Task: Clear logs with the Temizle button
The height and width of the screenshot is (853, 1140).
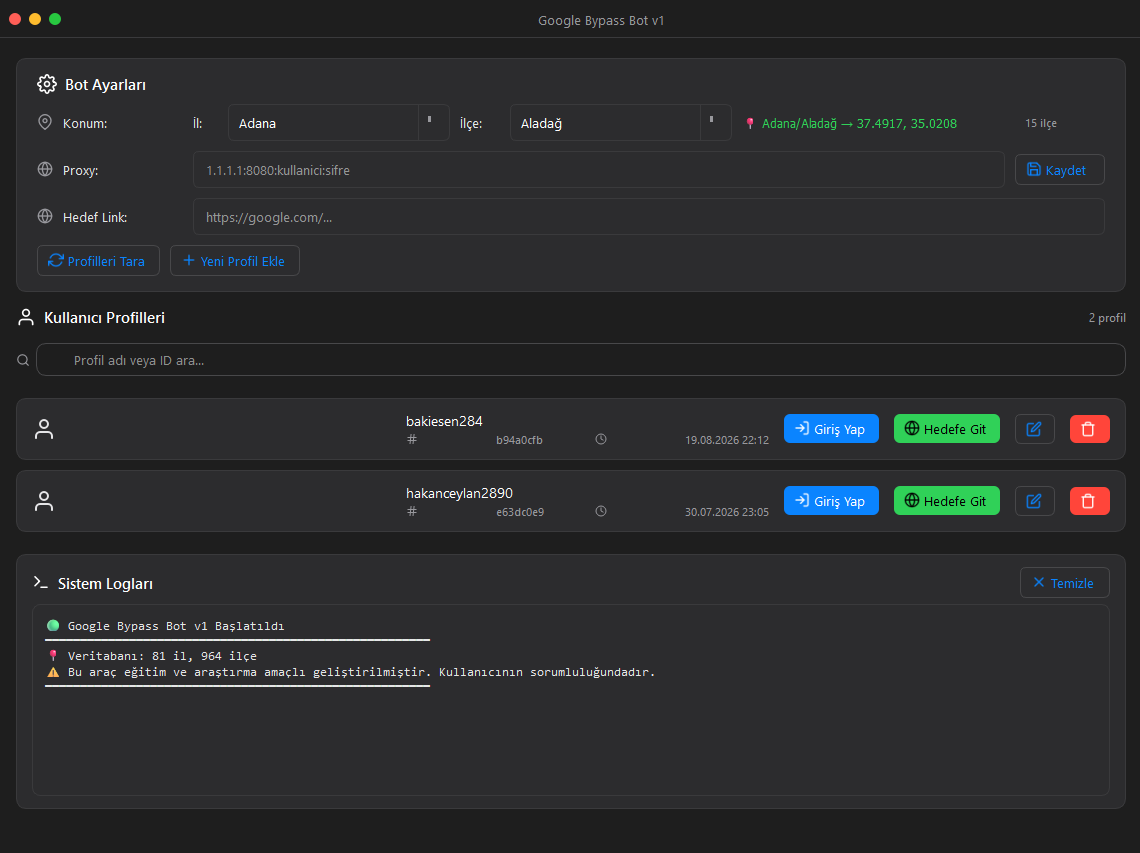Action: coord(1064,582)
